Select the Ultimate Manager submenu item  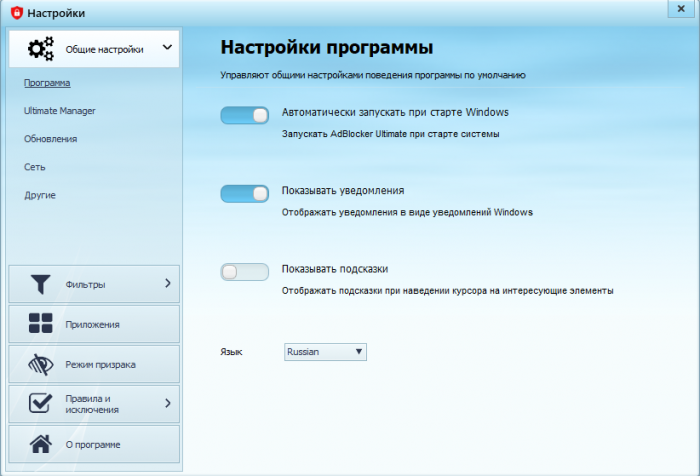click(60, 110)
